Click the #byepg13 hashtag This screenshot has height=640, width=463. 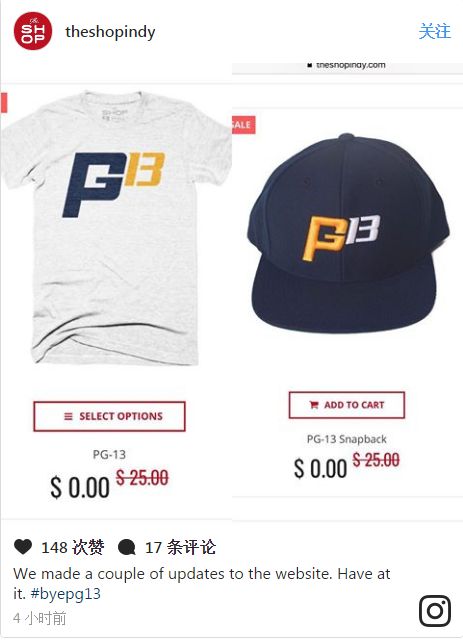(65, 593)
